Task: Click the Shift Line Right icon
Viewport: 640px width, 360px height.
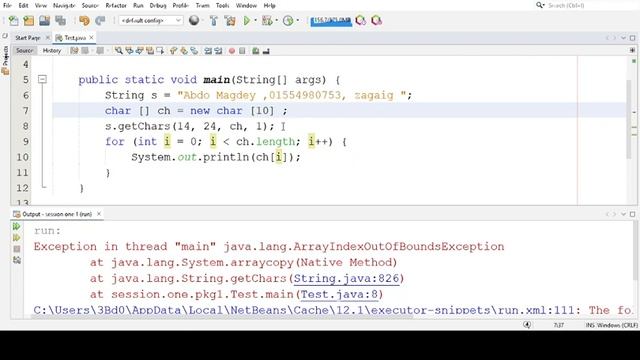Action: pyautogui.click(x=218, y=51)
